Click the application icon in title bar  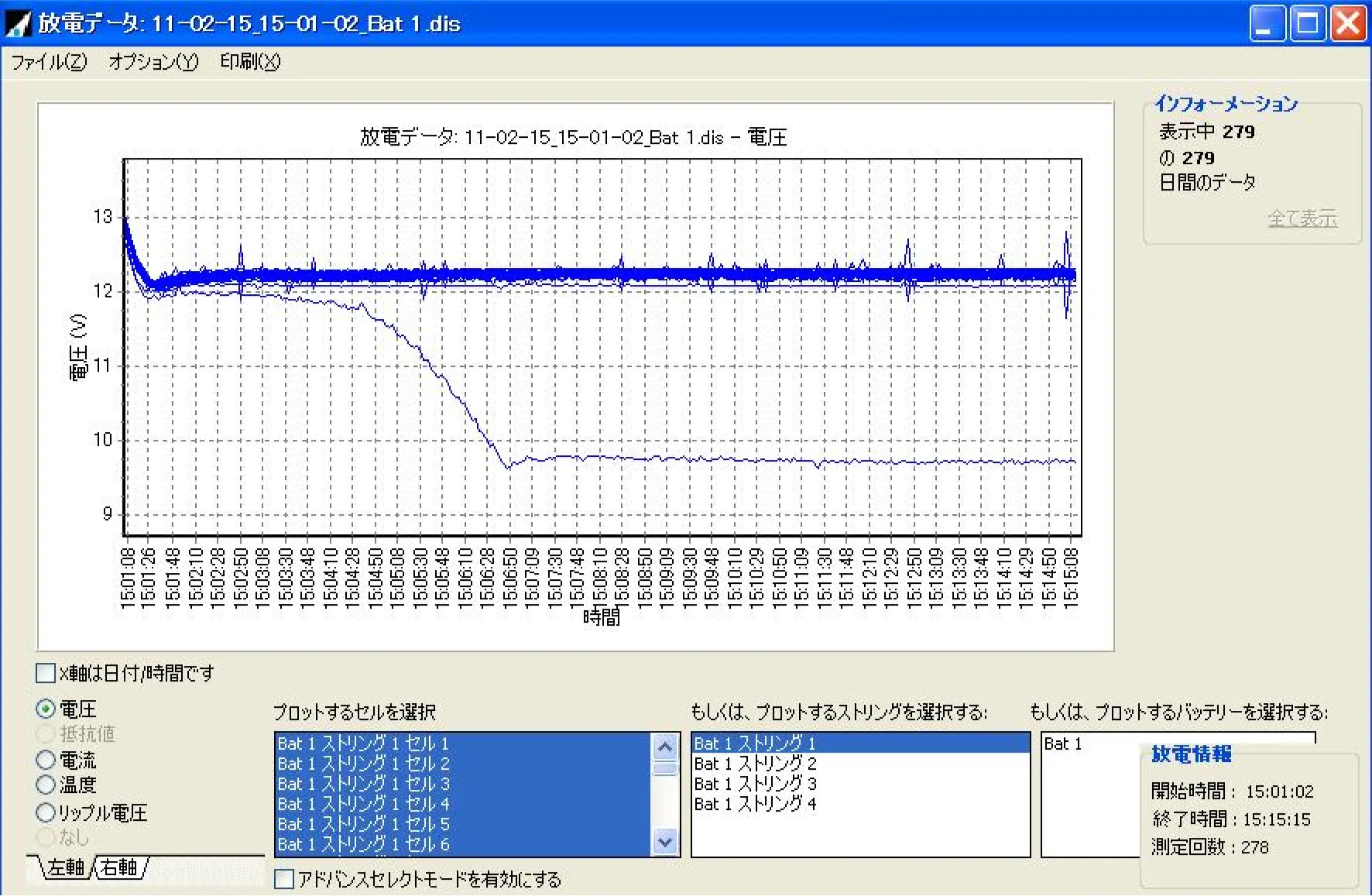(x=17, y=23)
